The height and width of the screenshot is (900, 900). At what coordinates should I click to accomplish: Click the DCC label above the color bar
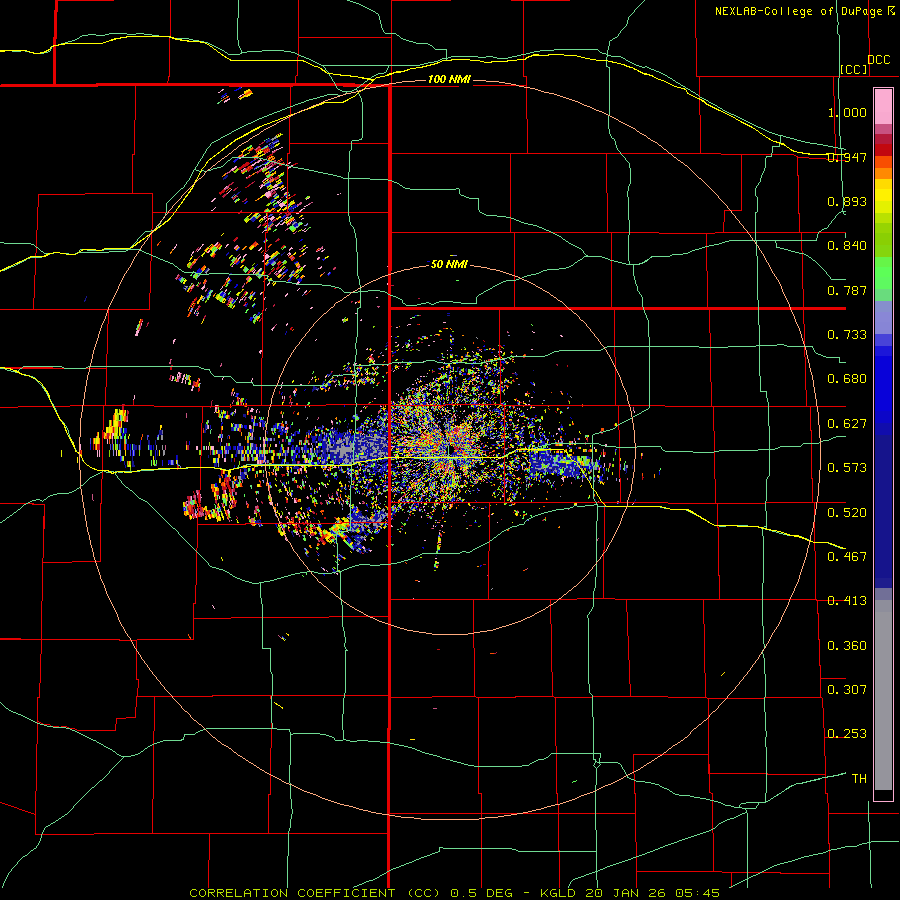click(x=879, y=60)
